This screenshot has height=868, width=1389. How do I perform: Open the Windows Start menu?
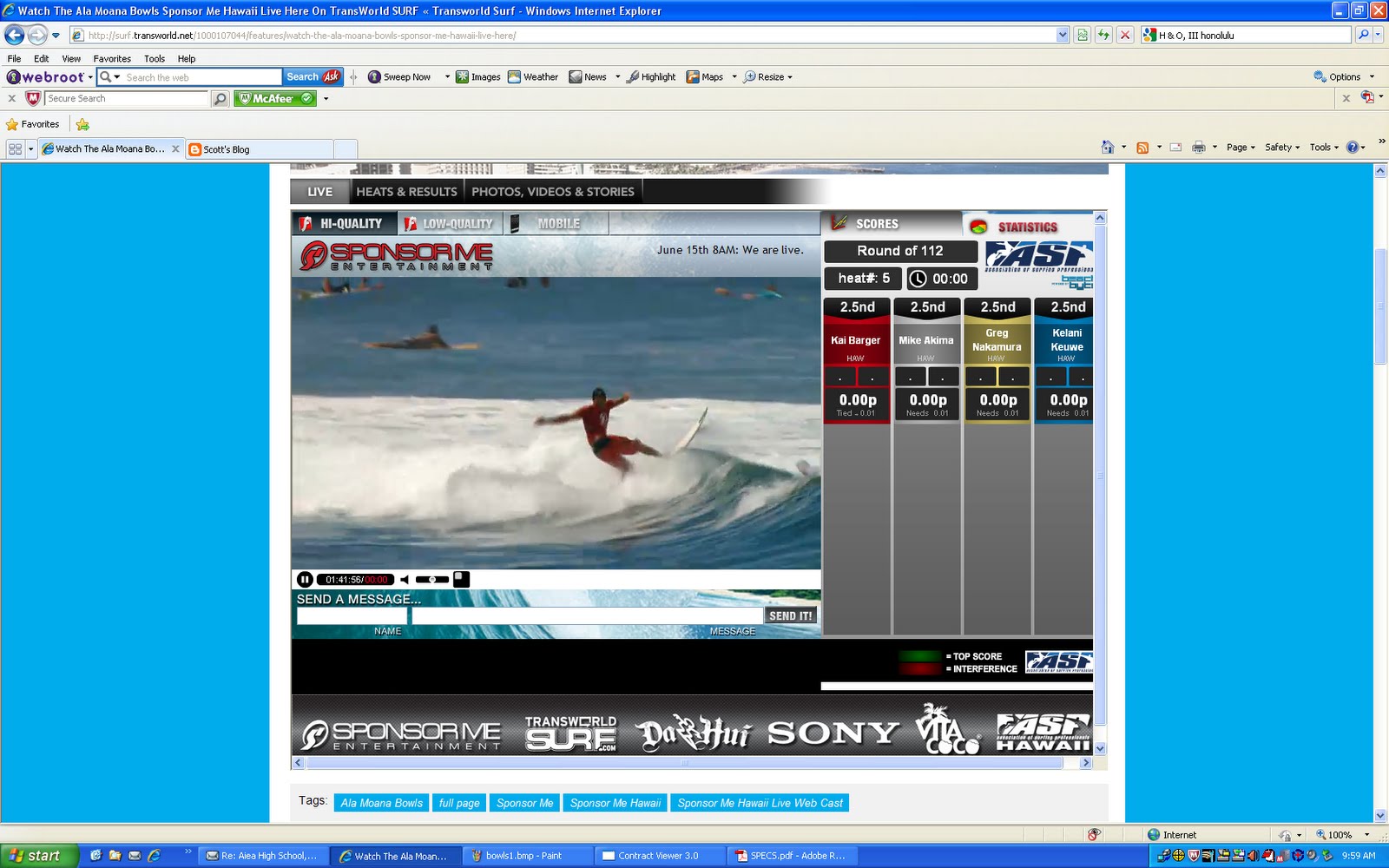point(40,856)
